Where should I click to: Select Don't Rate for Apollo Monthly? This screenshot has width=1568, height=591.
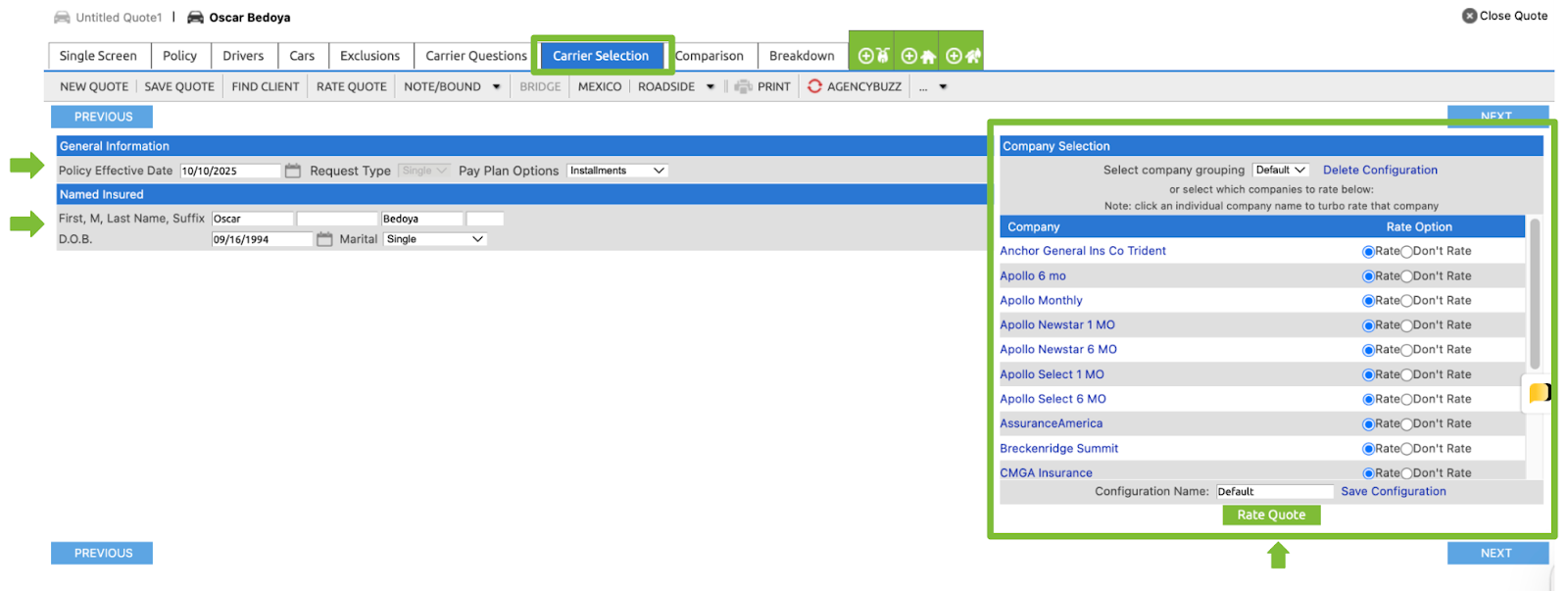point(1406,301)
